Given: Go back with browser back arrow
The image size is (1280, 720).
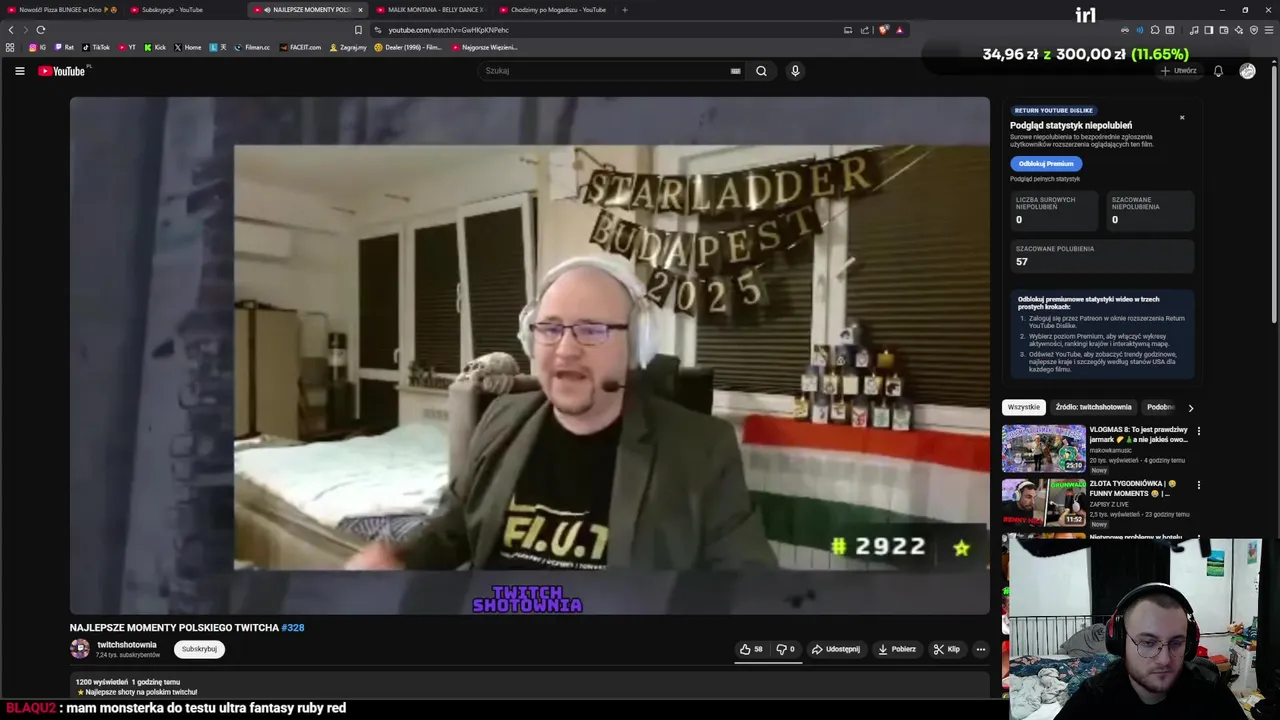Looking at the screenshot, I should [x=11, y=30].
